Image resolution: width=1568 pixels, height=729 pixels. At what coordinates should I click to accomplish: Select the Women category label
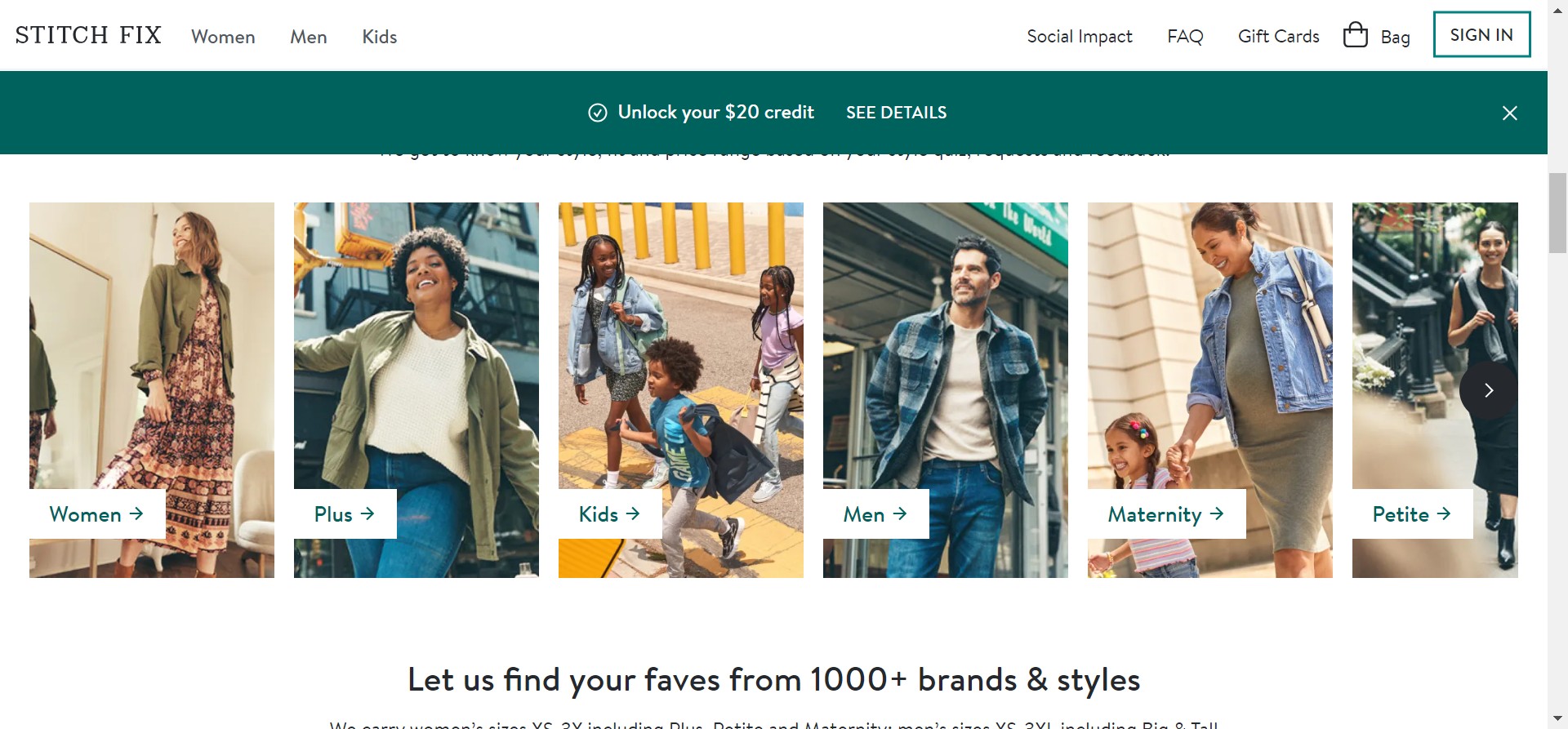pyautogui.click(x=96, y=514)
